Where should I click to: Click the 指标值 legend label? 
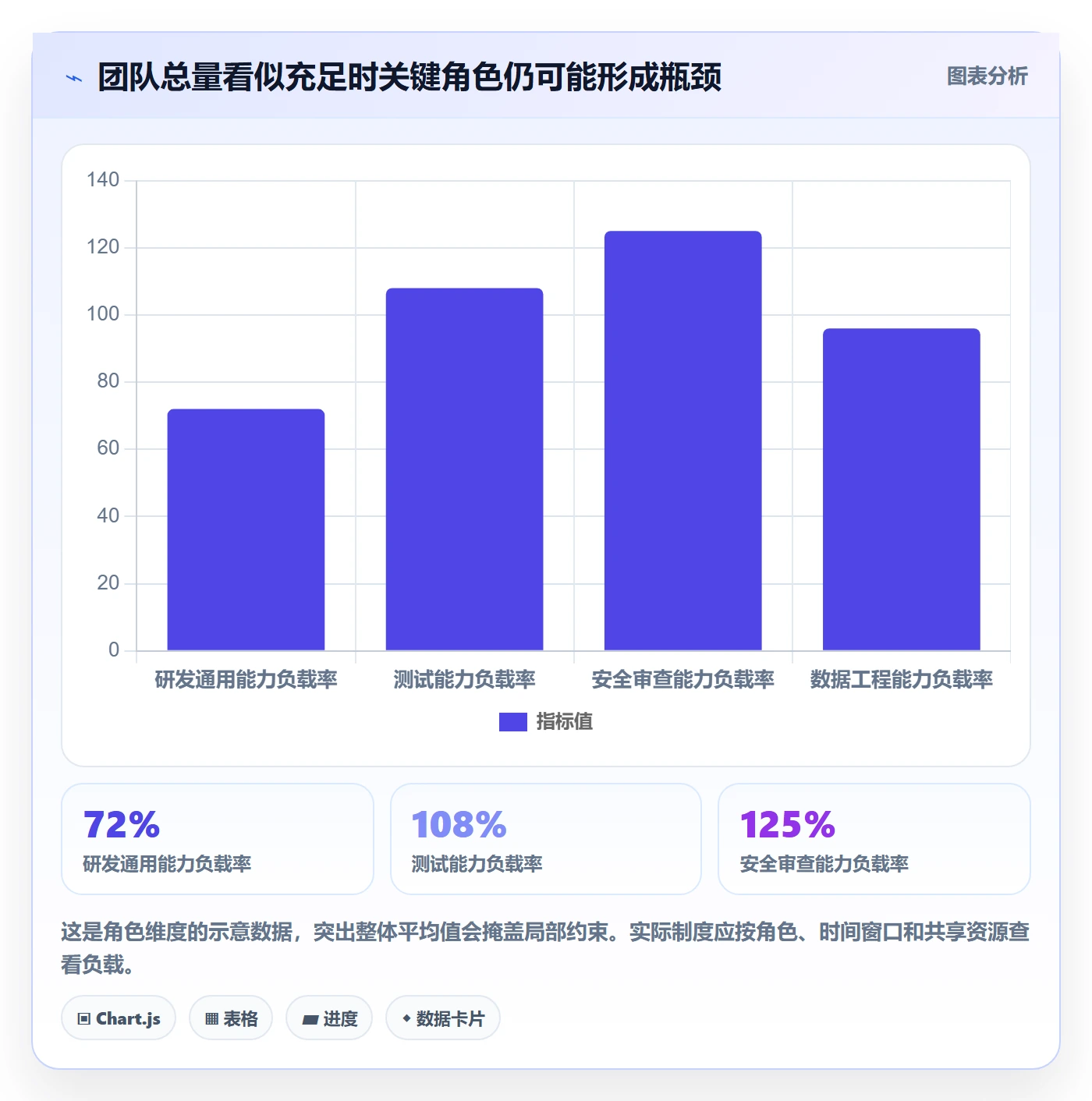tap(565, 722)
